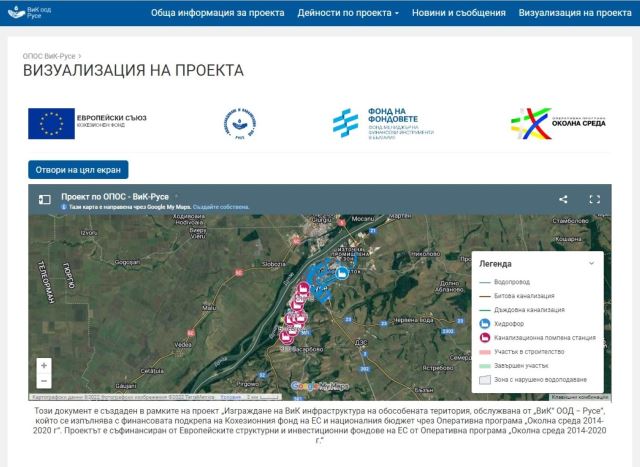Toggle the map sidebar panel icon
Screen dimensions: 640x467
coord(44,200)
